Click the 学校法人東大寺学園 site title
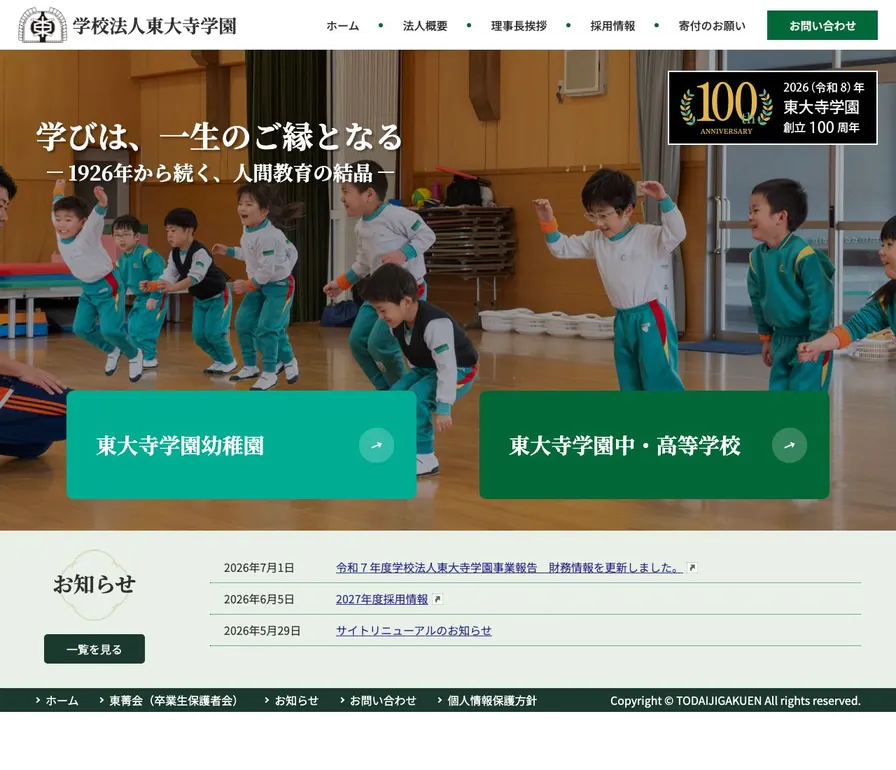 pos(154,26)
